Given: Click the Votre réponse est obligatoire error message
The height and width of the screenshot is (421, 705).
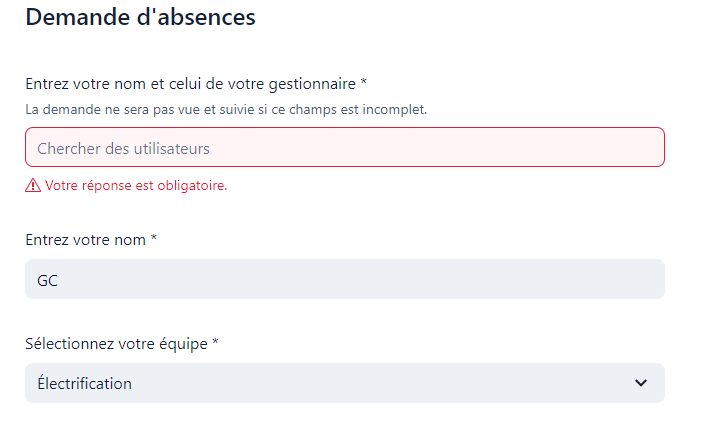Looking at the screenshot, I should tap(135, 185).
